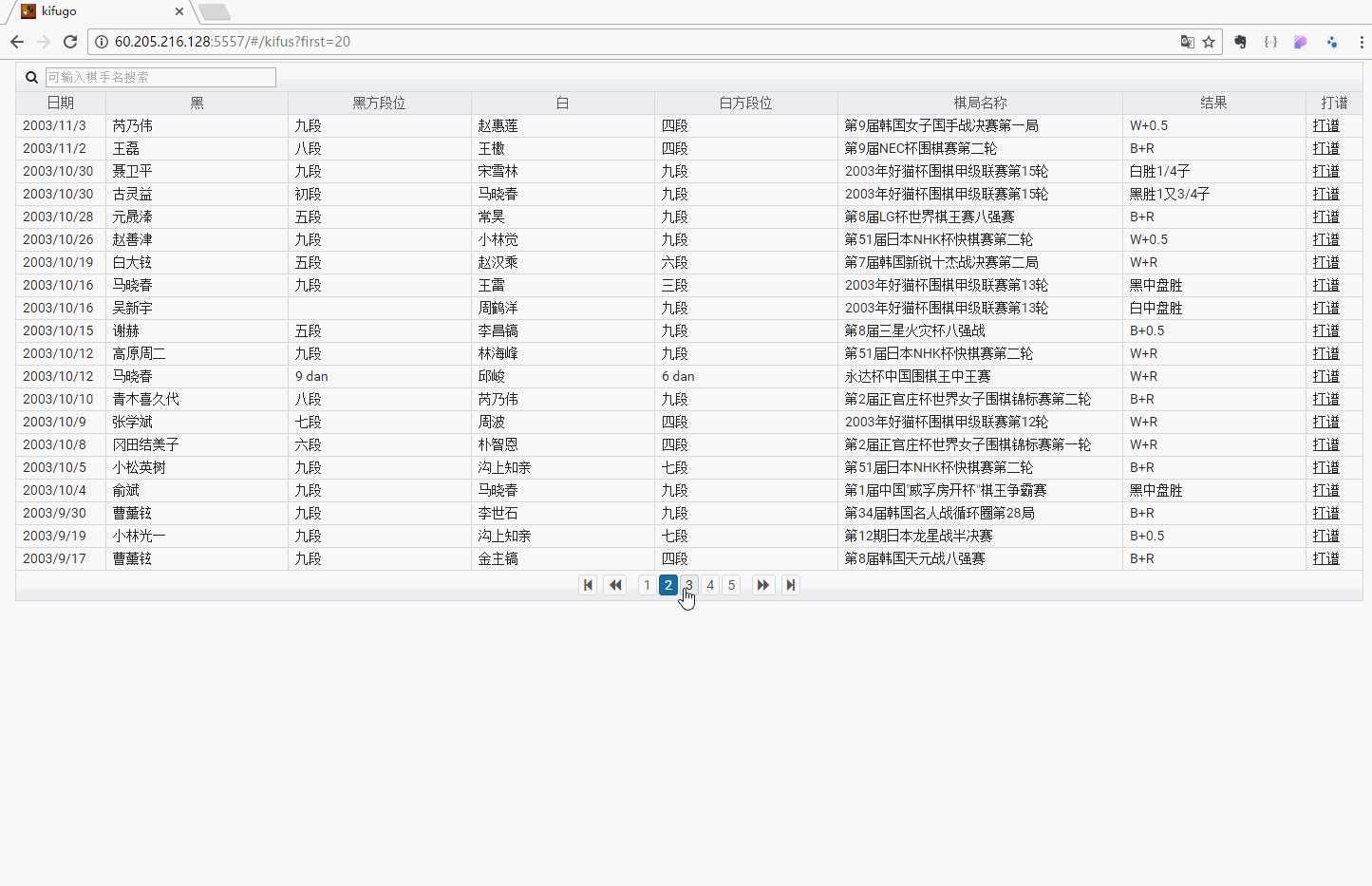Open the Chrome menu three-dots icon
1372x886 pixels.
tap(1362, 42)
